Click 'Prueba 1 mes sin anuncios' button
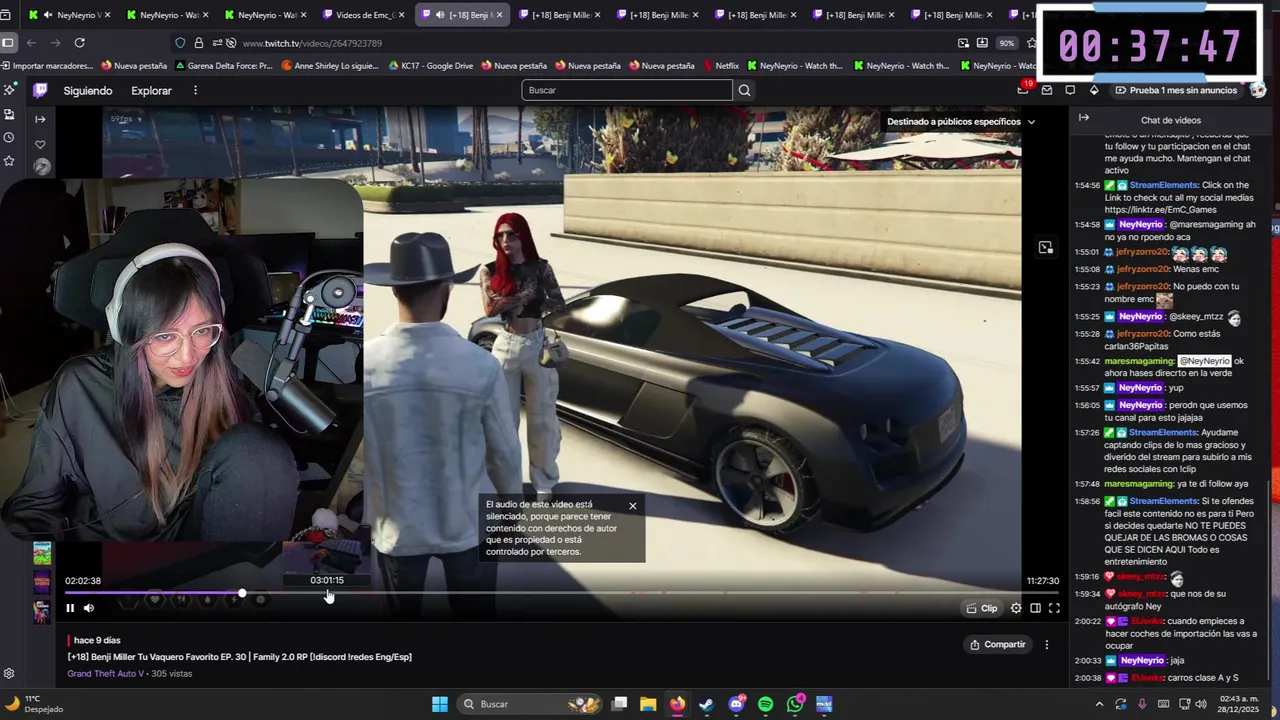This screenshot has width=1280, height=720. [1176, 90]
